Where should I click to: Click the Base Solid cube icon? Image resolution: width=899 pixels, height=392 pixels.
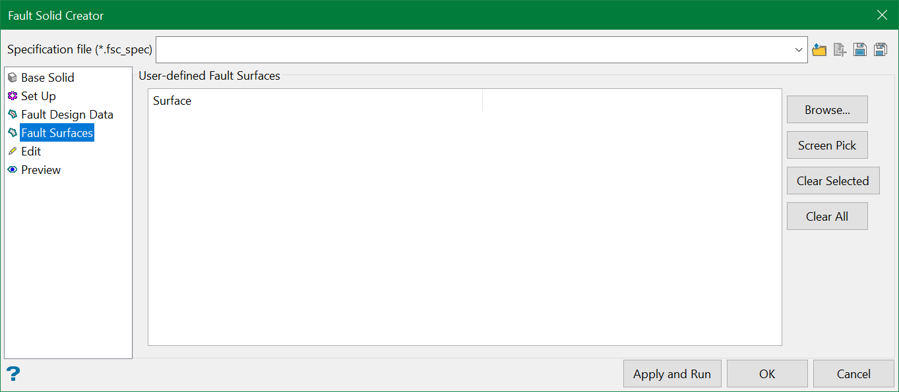(x=13, y=77)
